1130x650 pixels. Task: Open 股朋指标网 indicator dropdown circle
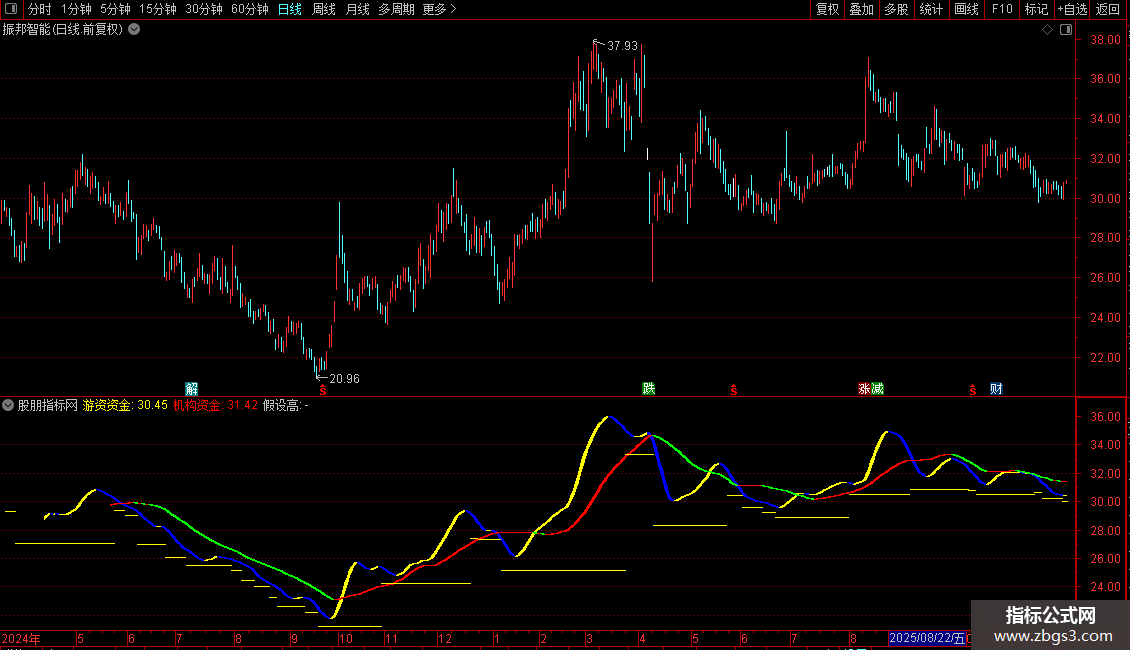[8, 405]
